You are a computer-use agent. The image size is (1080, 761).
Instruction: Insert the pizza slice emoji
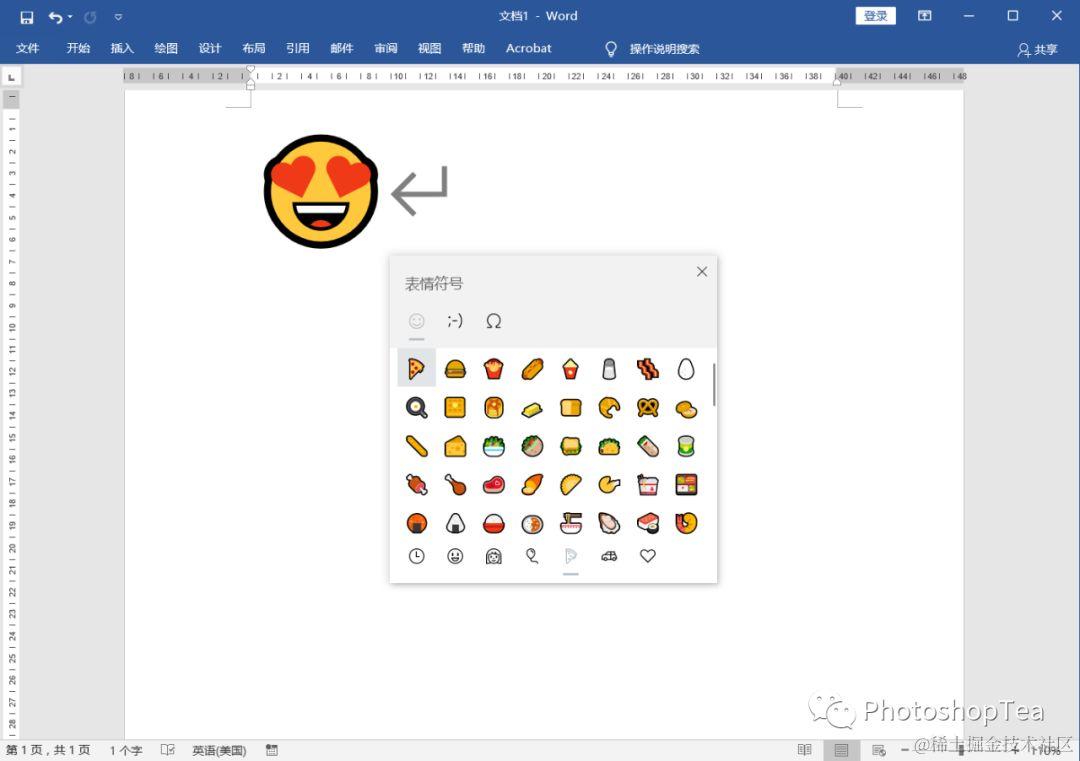coord(416,369)
